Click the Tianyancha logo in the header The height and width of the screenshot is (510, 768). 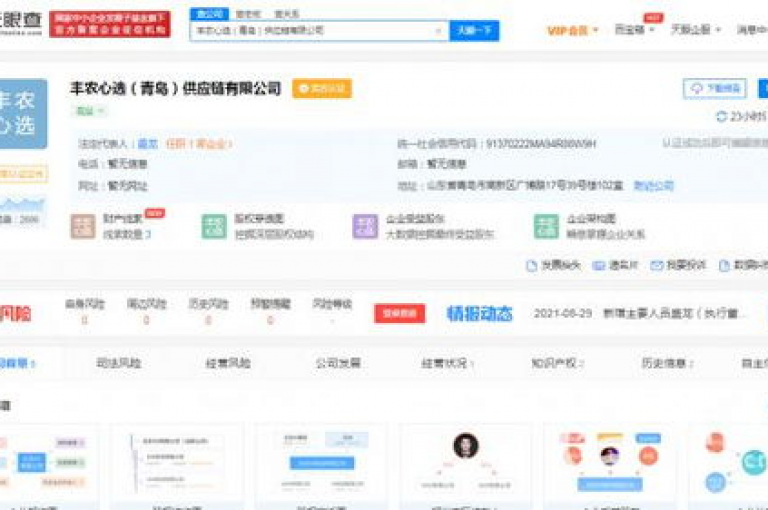click(x=21, y=23)
